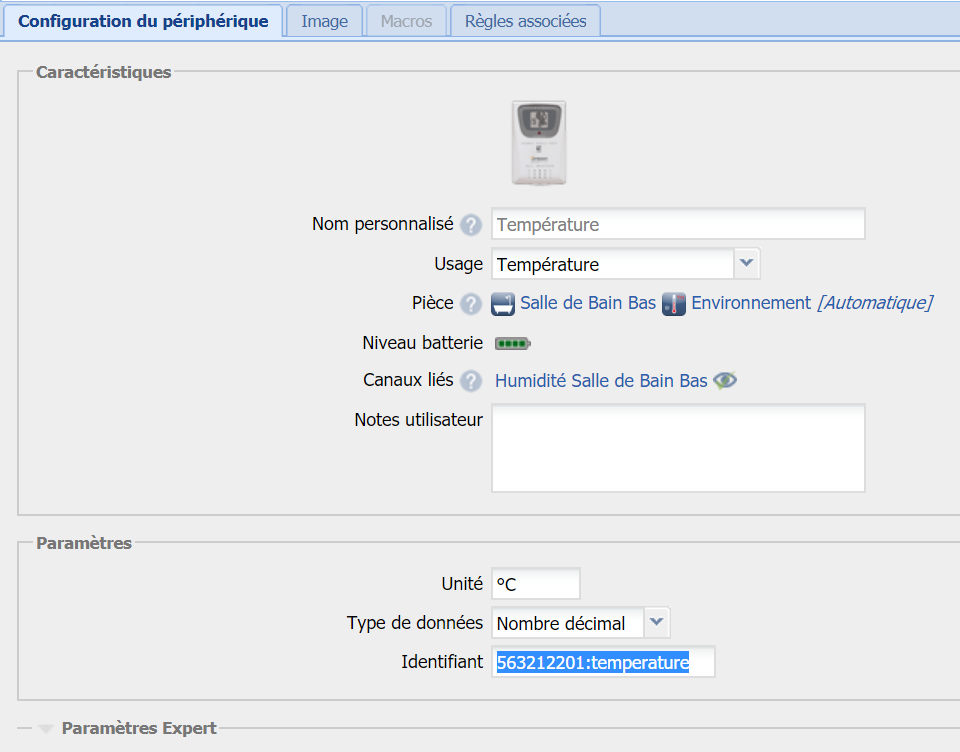Open Type de données dropdown arrow
This screenshot has height=752, width=960.
(x=656, y=622)
